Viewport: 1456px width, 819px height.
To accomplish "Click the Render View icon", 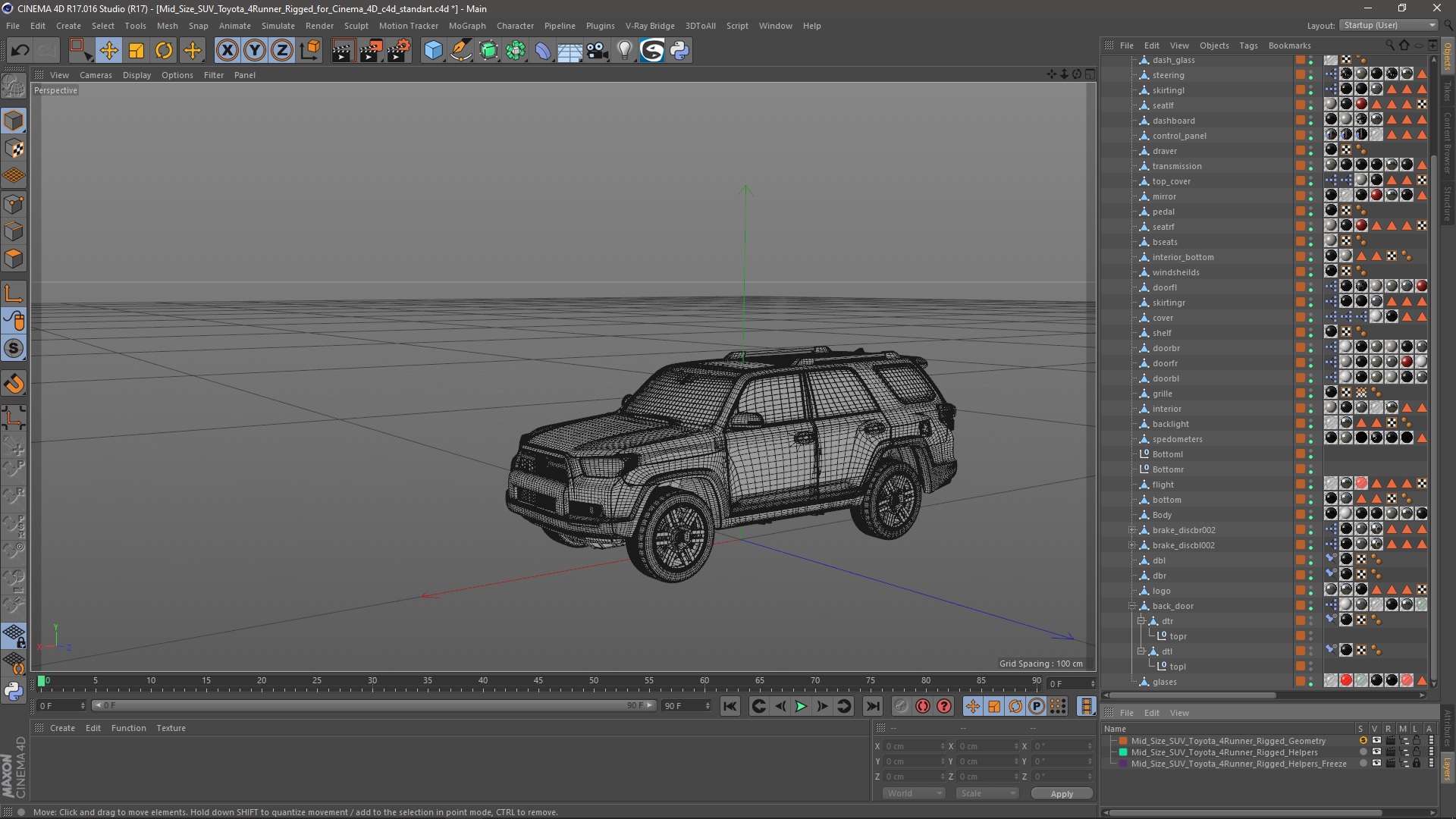I will point(343,51).
